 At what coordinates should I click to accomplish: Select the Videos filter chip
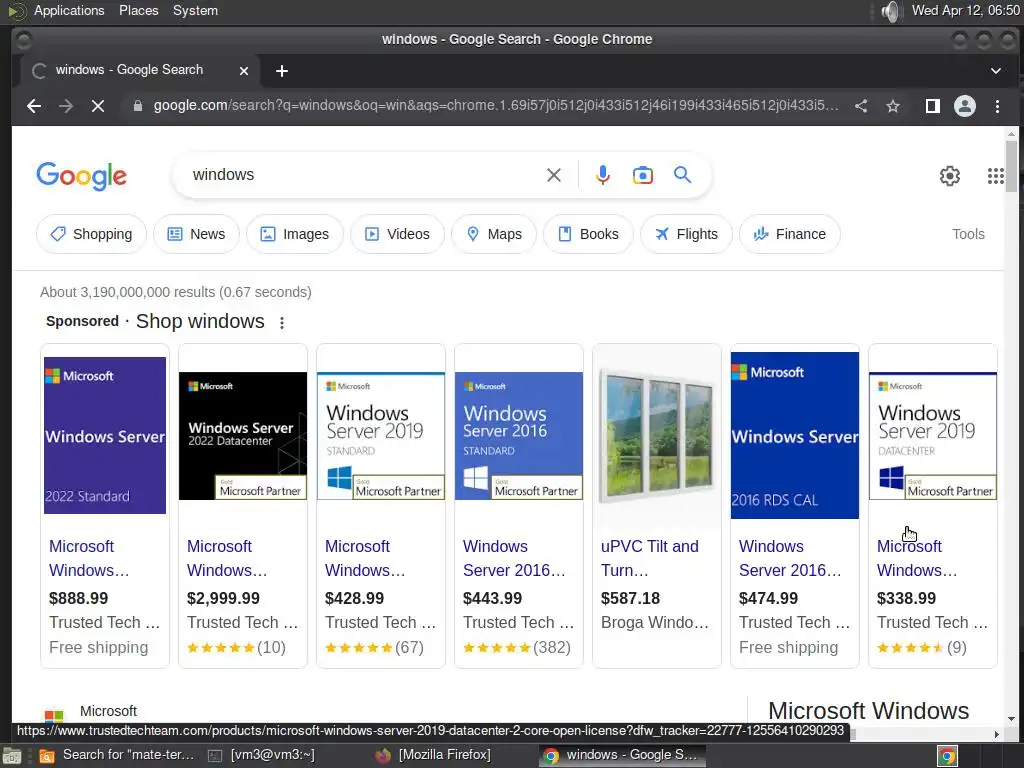point(397,234)
